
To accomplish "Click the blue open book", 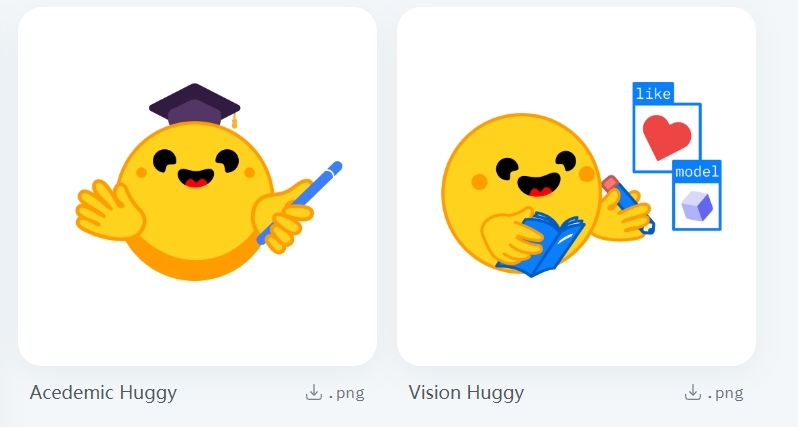I will tap(541, 244).
